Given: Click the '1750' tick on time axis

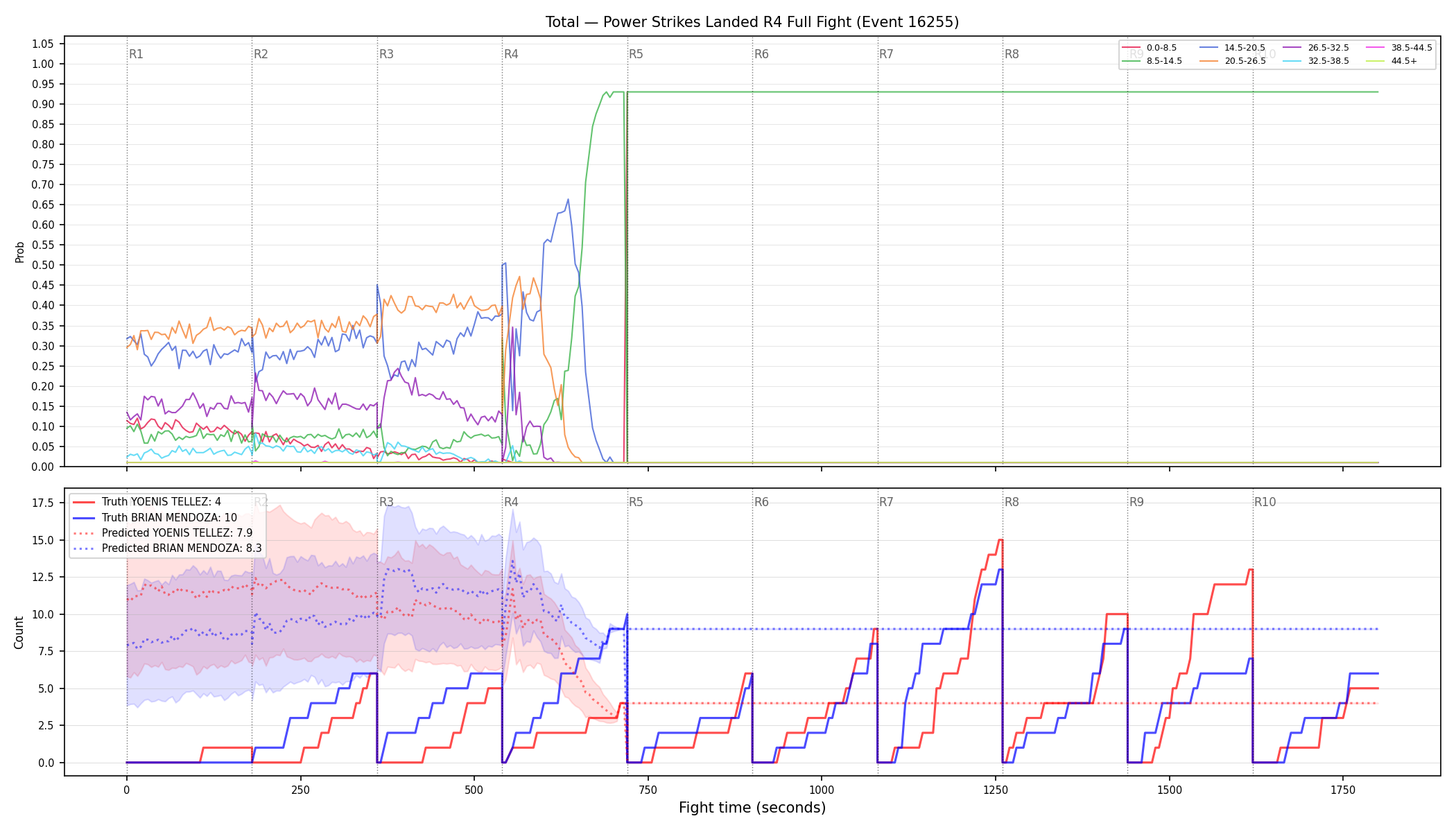Looking at the screenshot, I should pyautogui.click(x=1343, y=789).
